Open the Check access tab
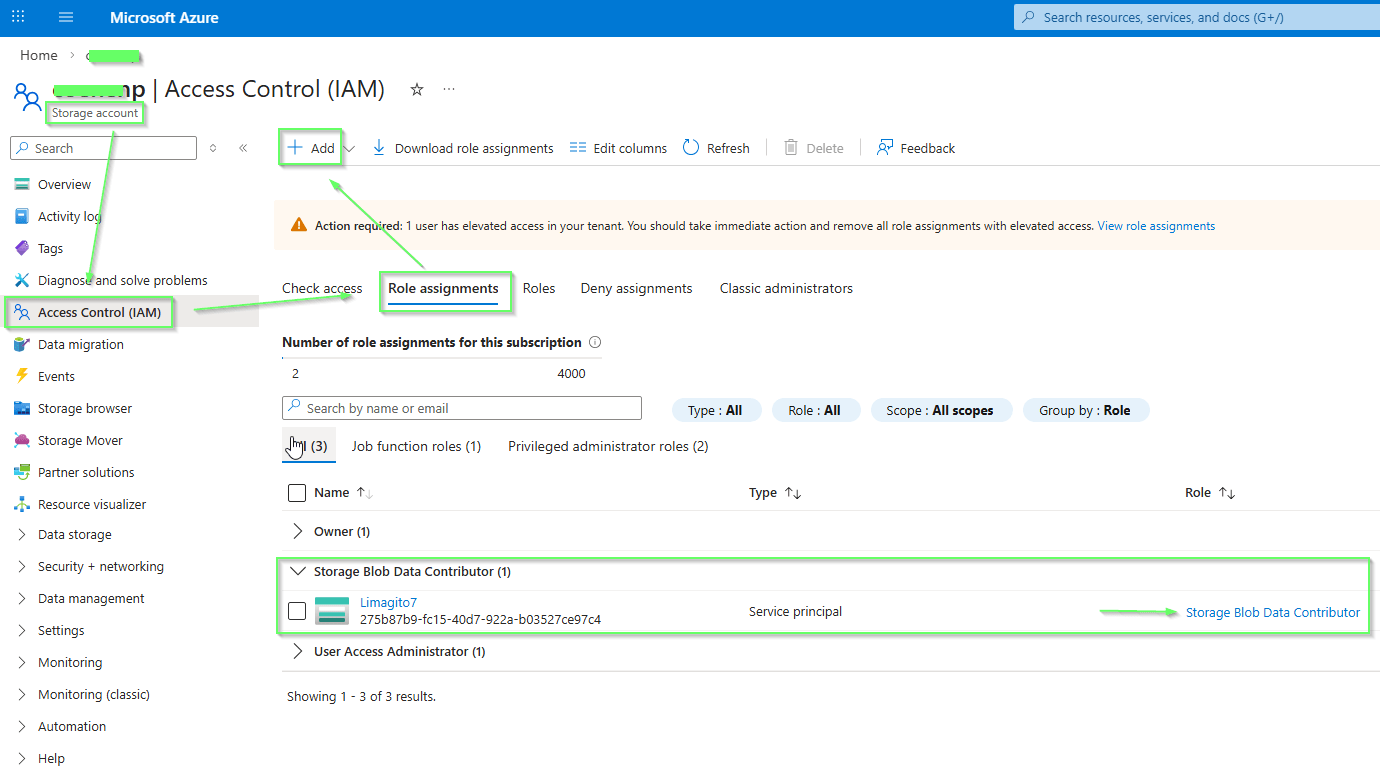This screenshot has width=1380, height=782. pos(321,288)
